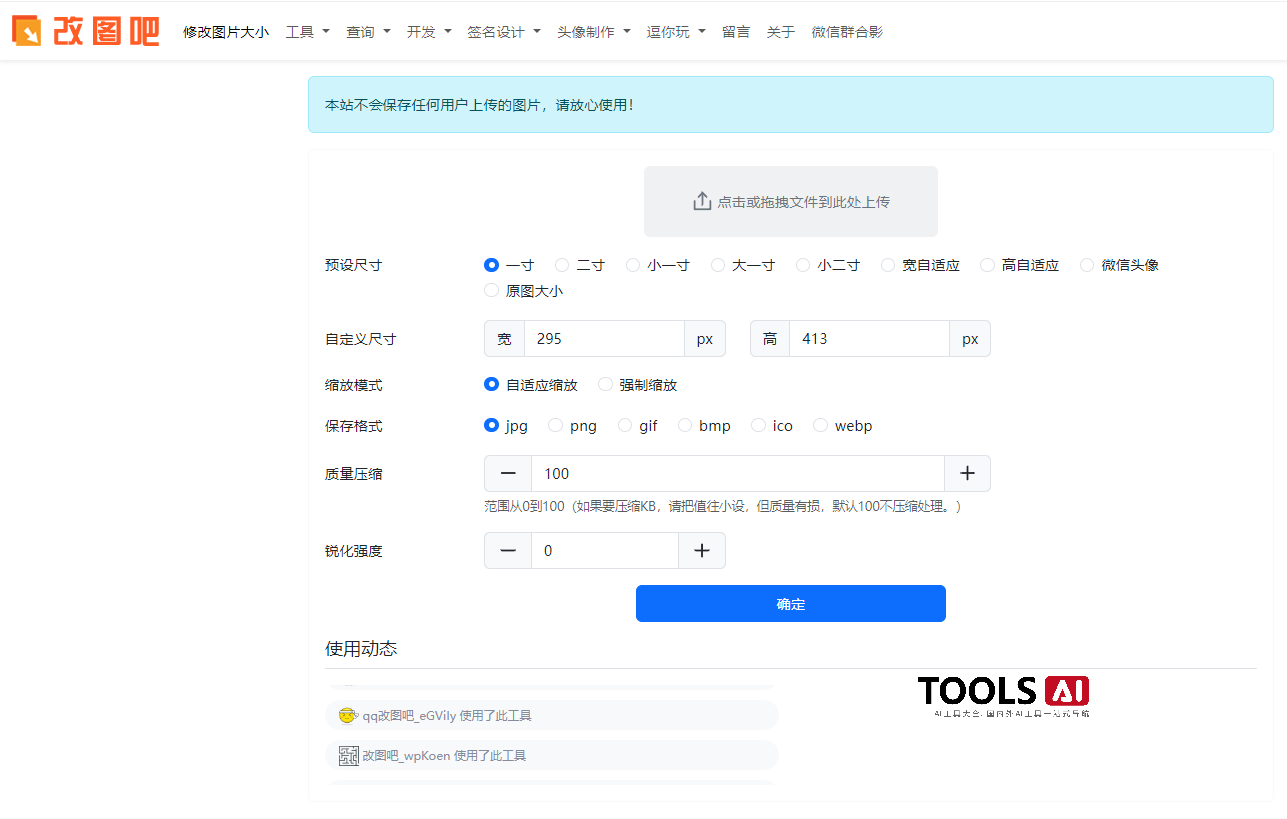Click the upload icon to add a file
This screenshot has height=819, width=1287.
pyautogui.click(x=702, y=199)
